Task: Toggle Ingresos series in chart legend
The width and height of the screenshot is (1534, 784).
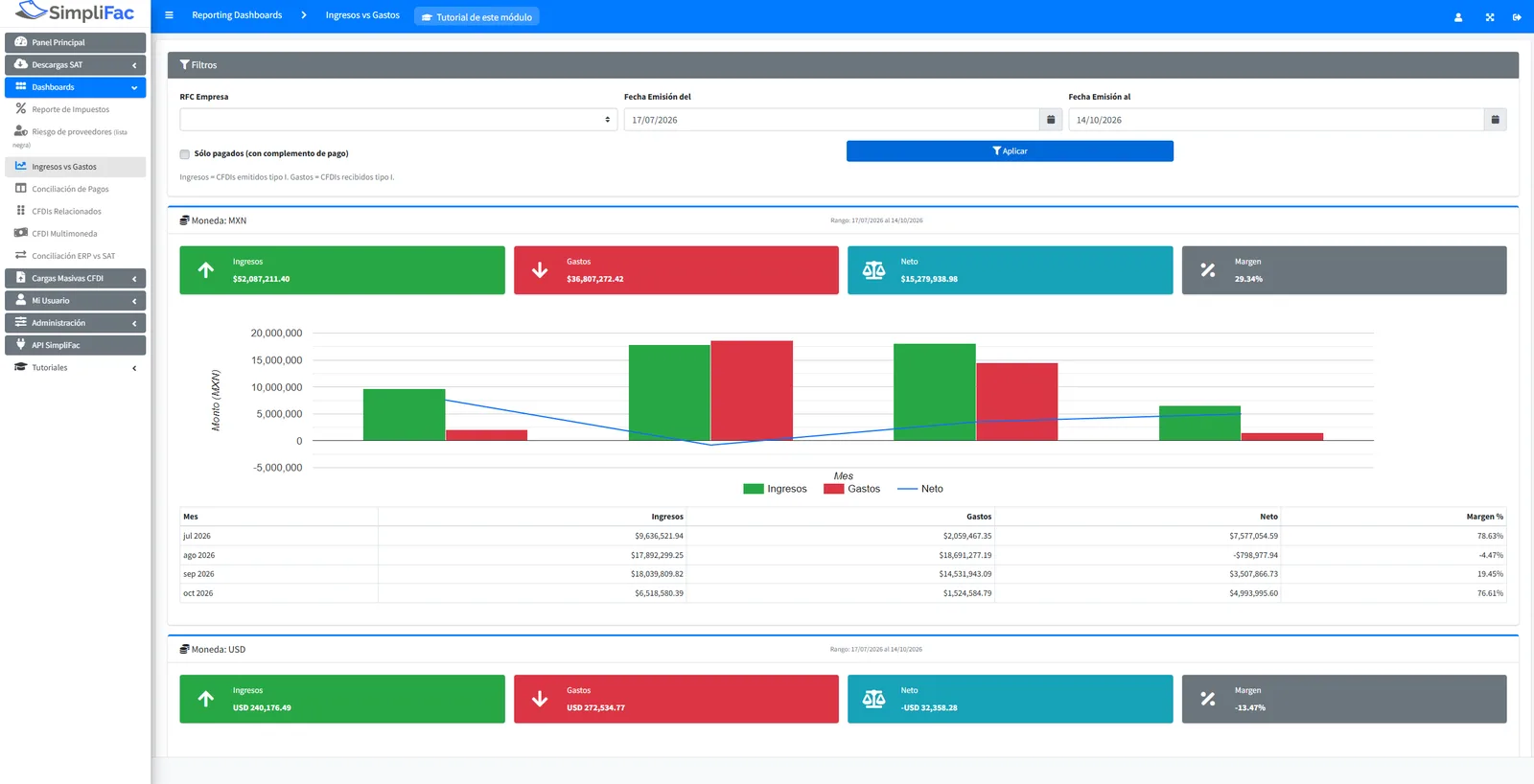Action: (x=775, y=489)
